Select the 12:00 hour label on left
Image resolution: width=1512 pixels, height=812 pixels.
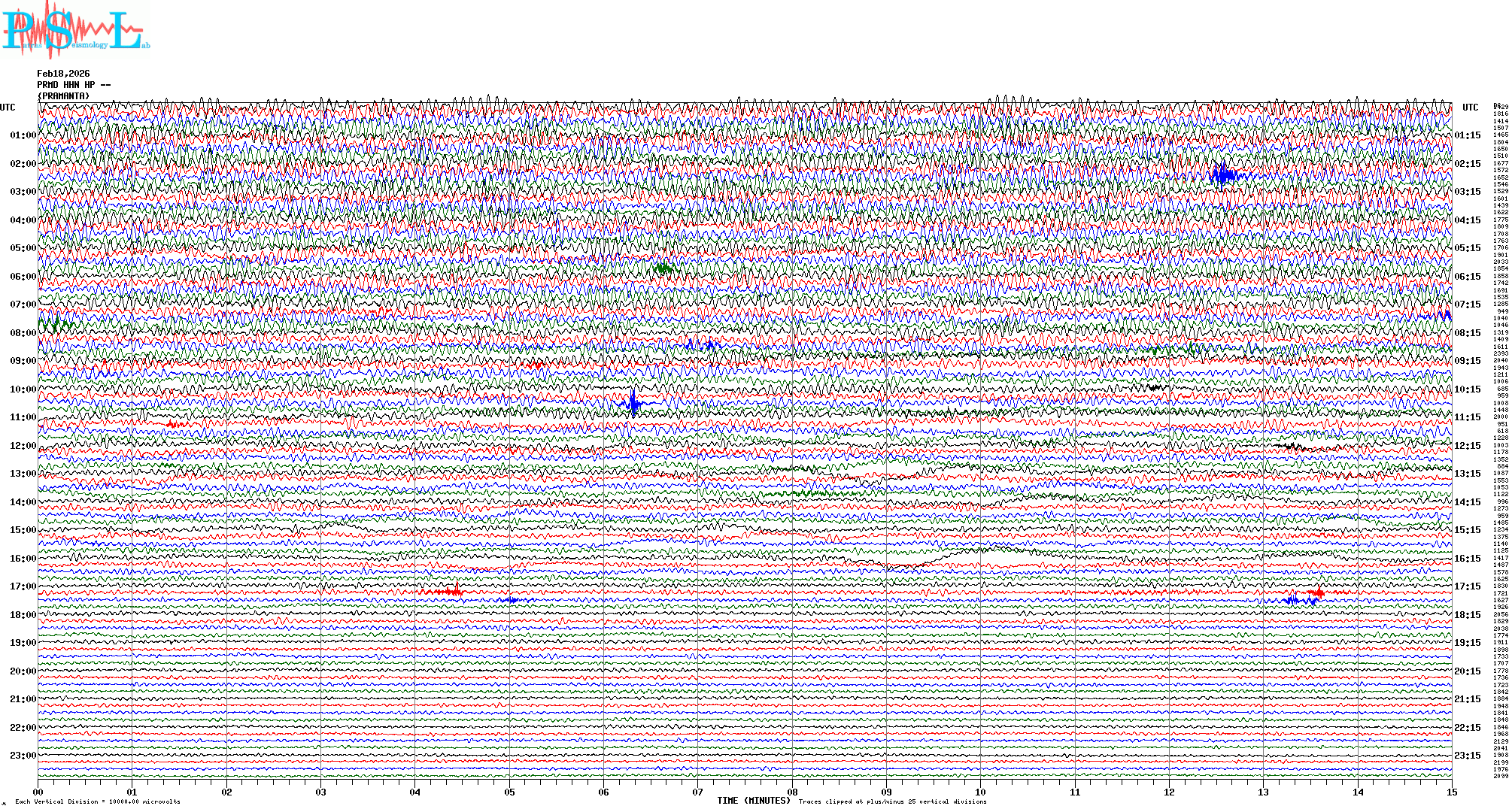[x=23, y=446]
